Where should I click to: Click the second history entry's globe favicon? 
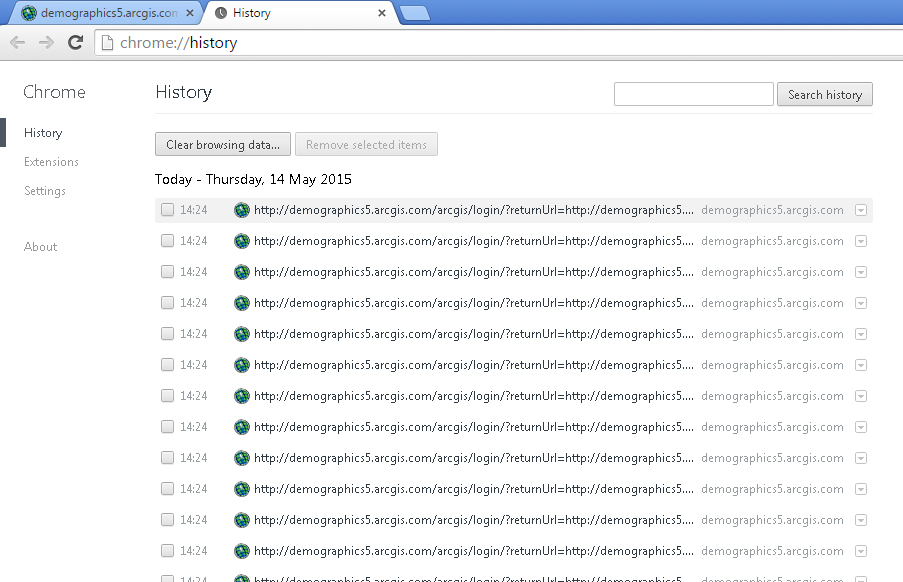coord(242,241)
